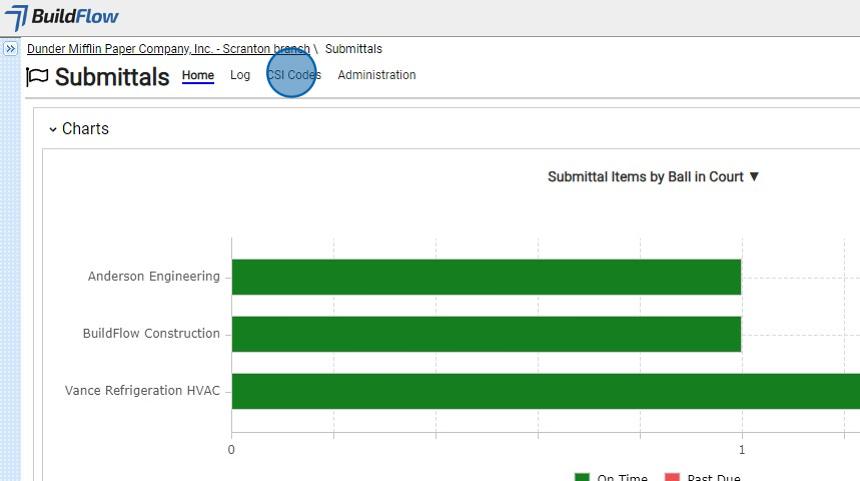The width and height of the screenshot is (860, 481).
Task: Click the BuildFlow Construction green bar
Action: point(486,334)
